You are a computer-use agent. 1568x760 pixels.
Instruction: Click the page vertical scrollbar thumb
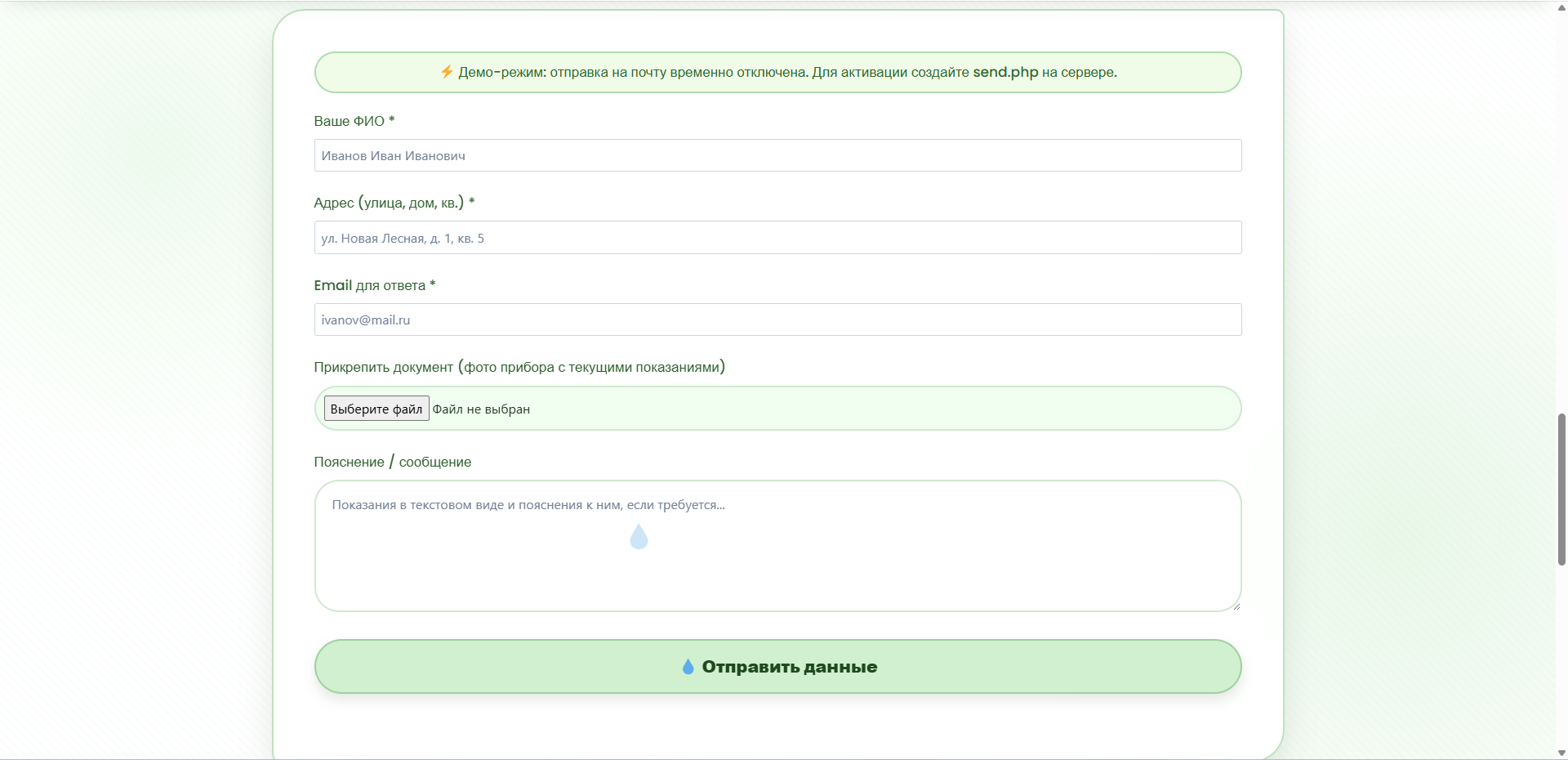pyautogui.click(x=1561, y=490)
